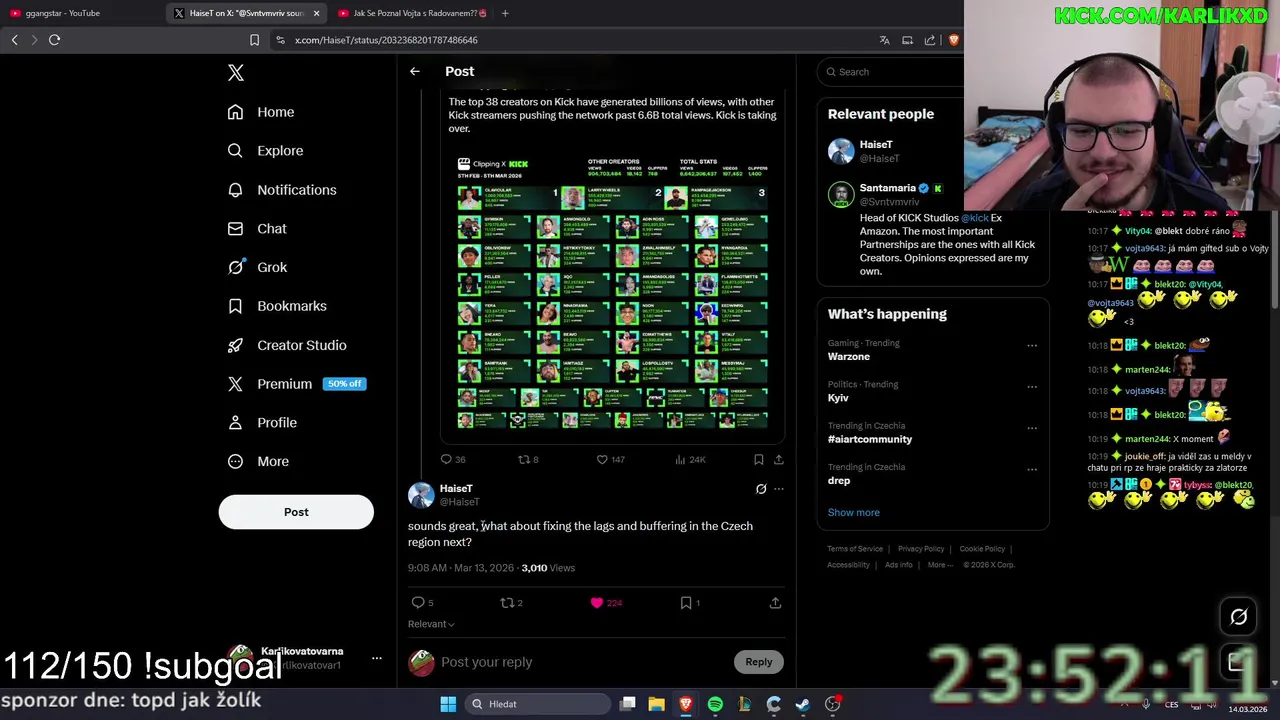1280x720 pixels.
Task: Expand the footer More menu
Action: tap(940, 565)
